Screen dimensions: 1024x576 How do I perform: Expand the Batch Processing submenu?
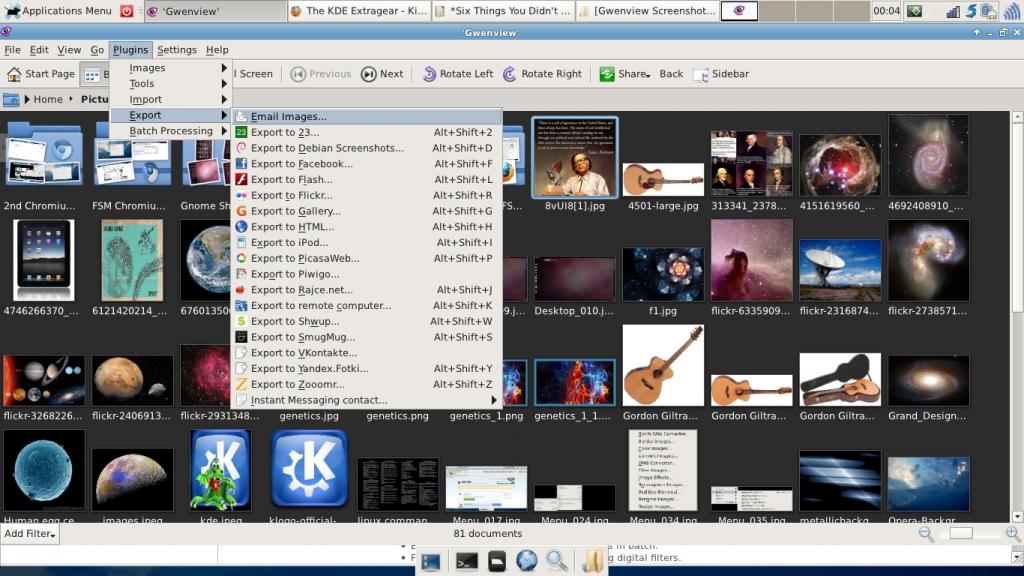[170, 131]
